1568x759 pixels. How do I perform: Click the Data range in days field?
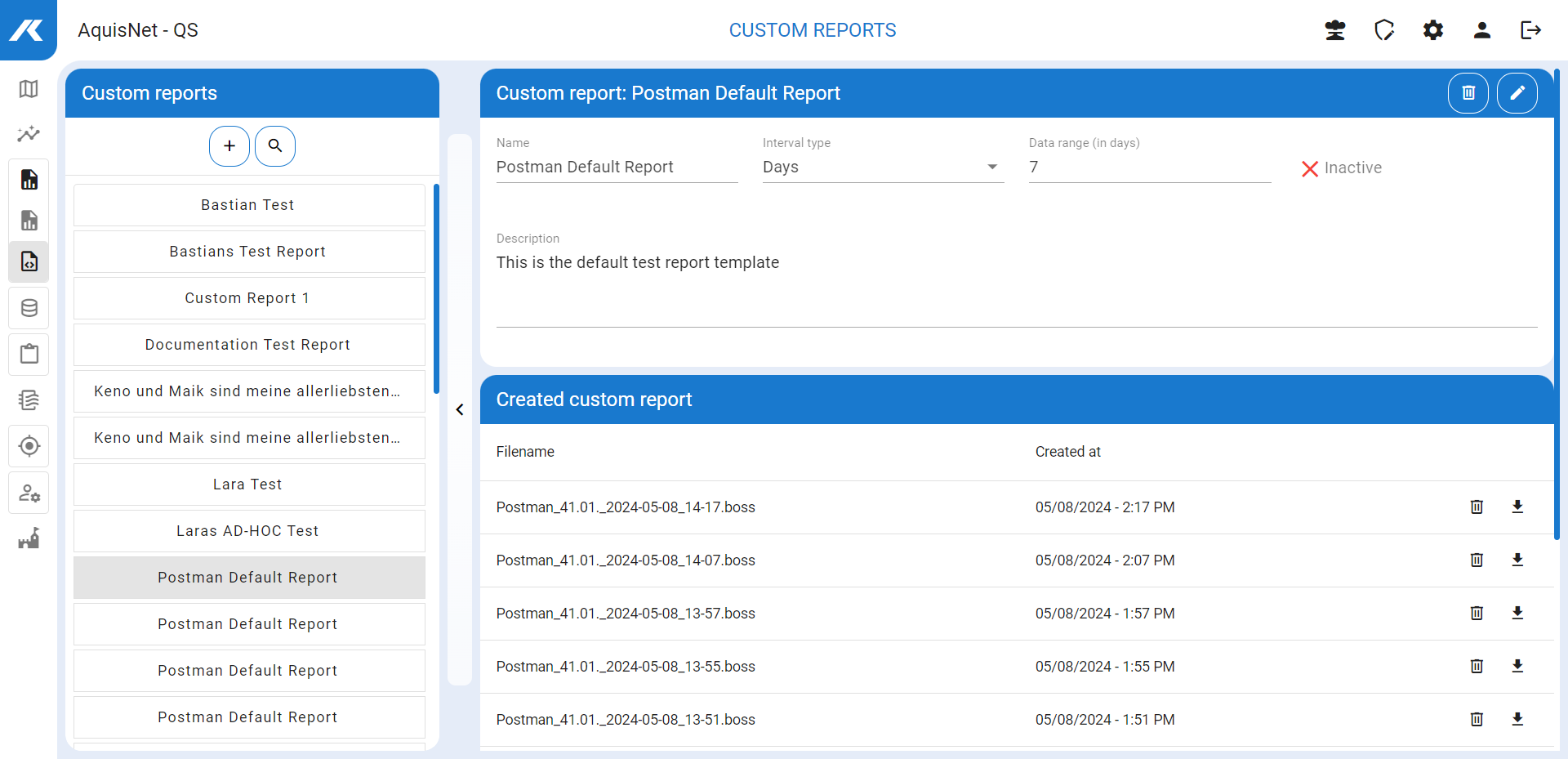point(1148,167)
